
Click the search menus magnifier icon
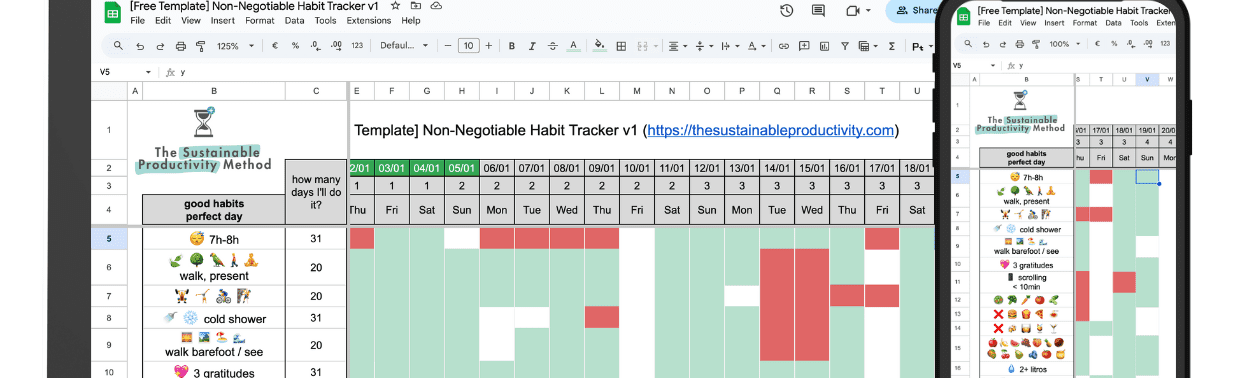click(x=119, y=46)
